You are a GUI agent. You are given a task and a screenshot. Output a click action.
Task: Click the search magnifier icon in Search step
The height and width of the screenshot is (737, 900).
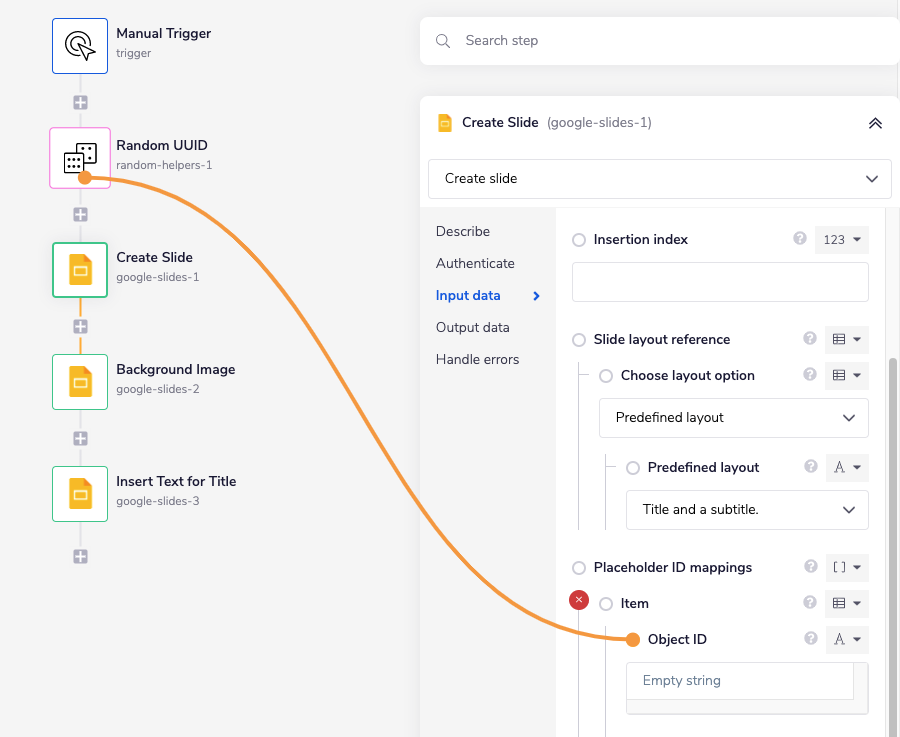[442, 41]
